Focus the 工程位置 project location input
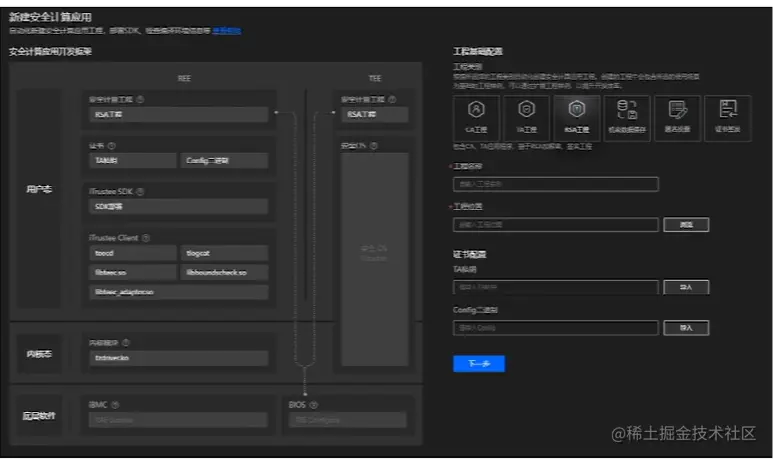 coord(556,225)
